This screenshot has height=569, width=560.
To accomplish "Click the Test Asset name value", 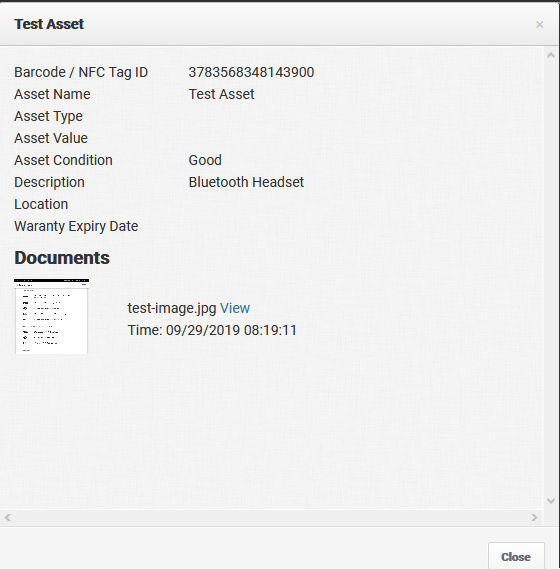I will (x=221, y=94).
